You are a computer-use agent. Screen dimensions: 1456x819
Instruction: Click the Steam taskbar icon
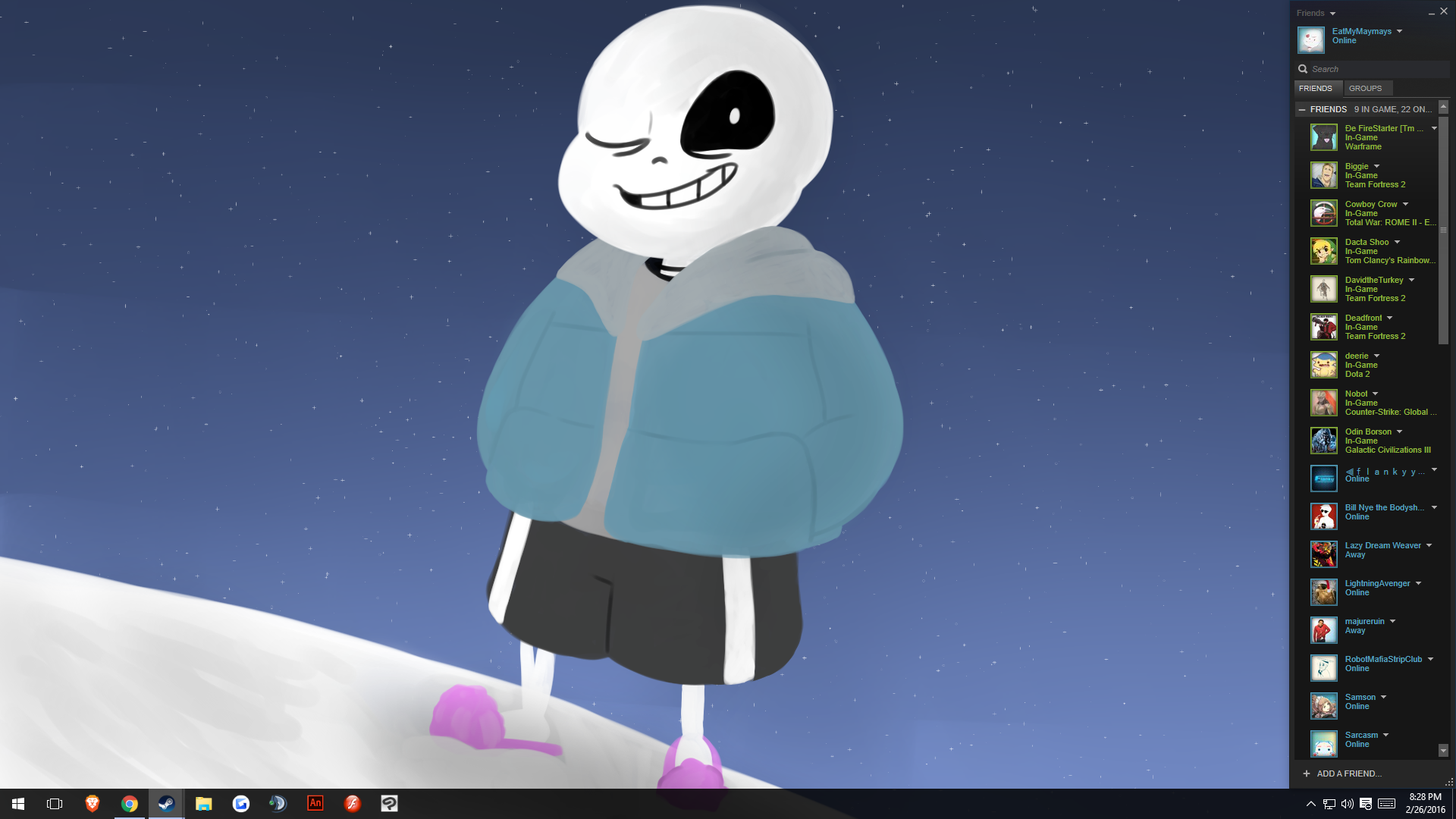(167, 804)
